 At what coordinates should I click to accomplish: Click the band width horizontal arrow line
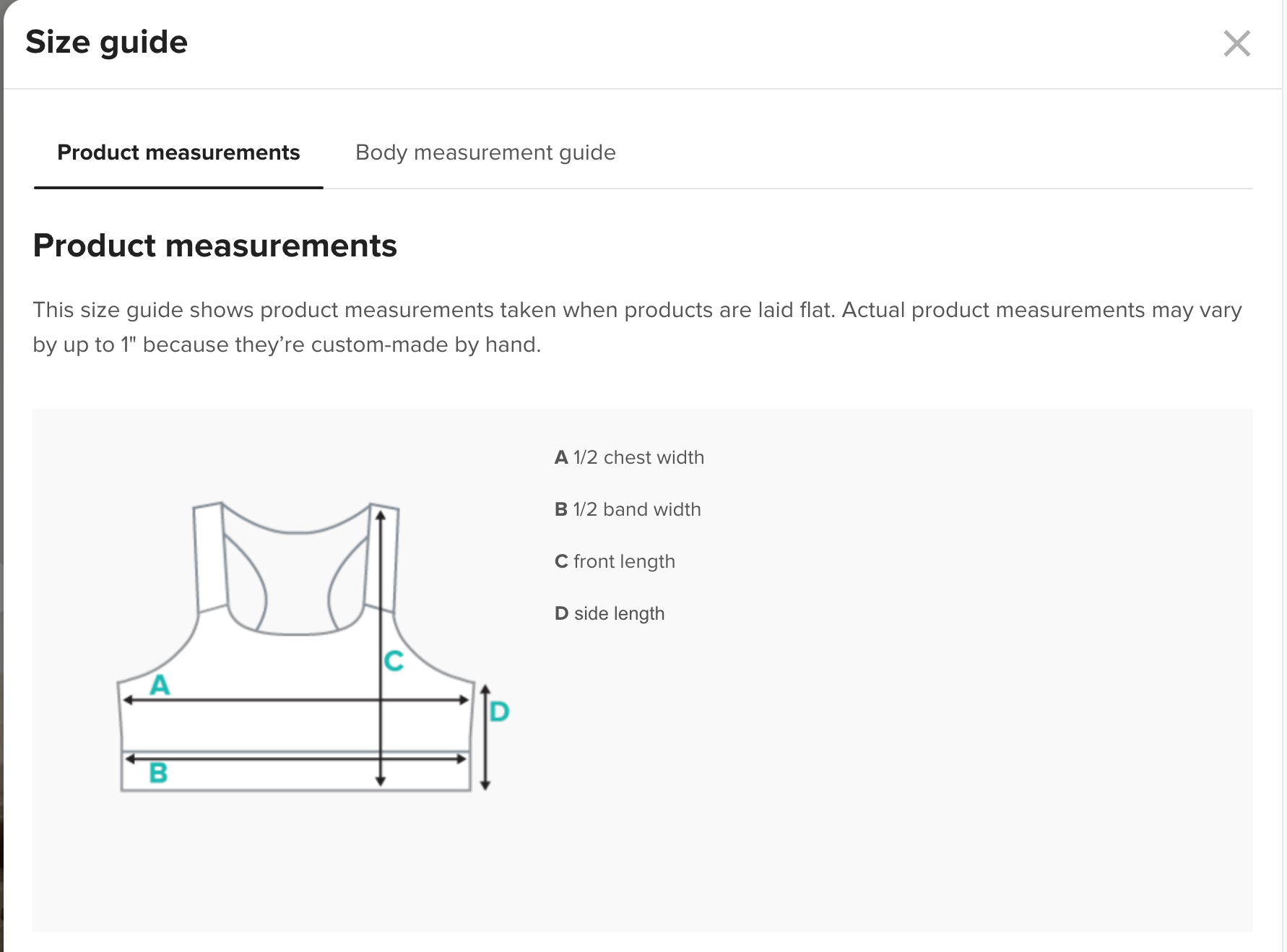295,758
